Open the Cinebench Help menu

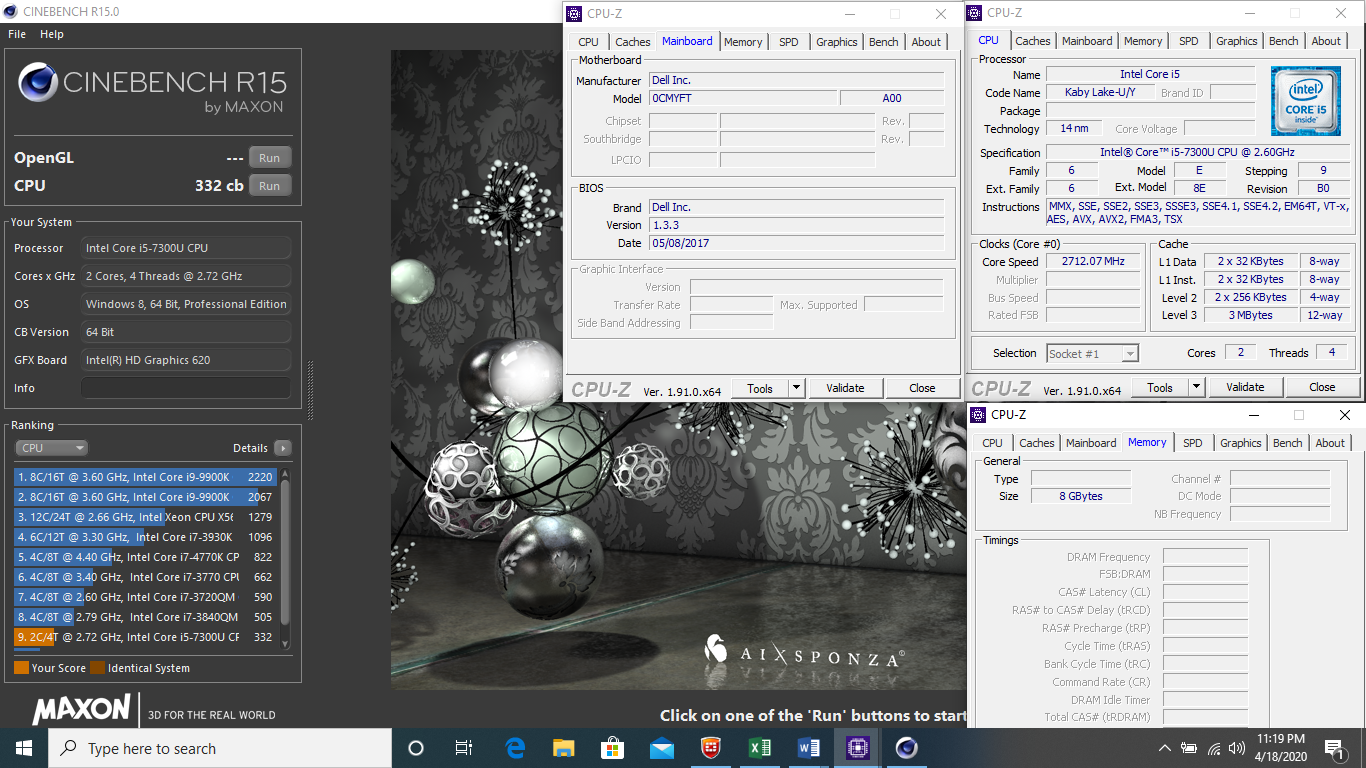tap(52, 34)
